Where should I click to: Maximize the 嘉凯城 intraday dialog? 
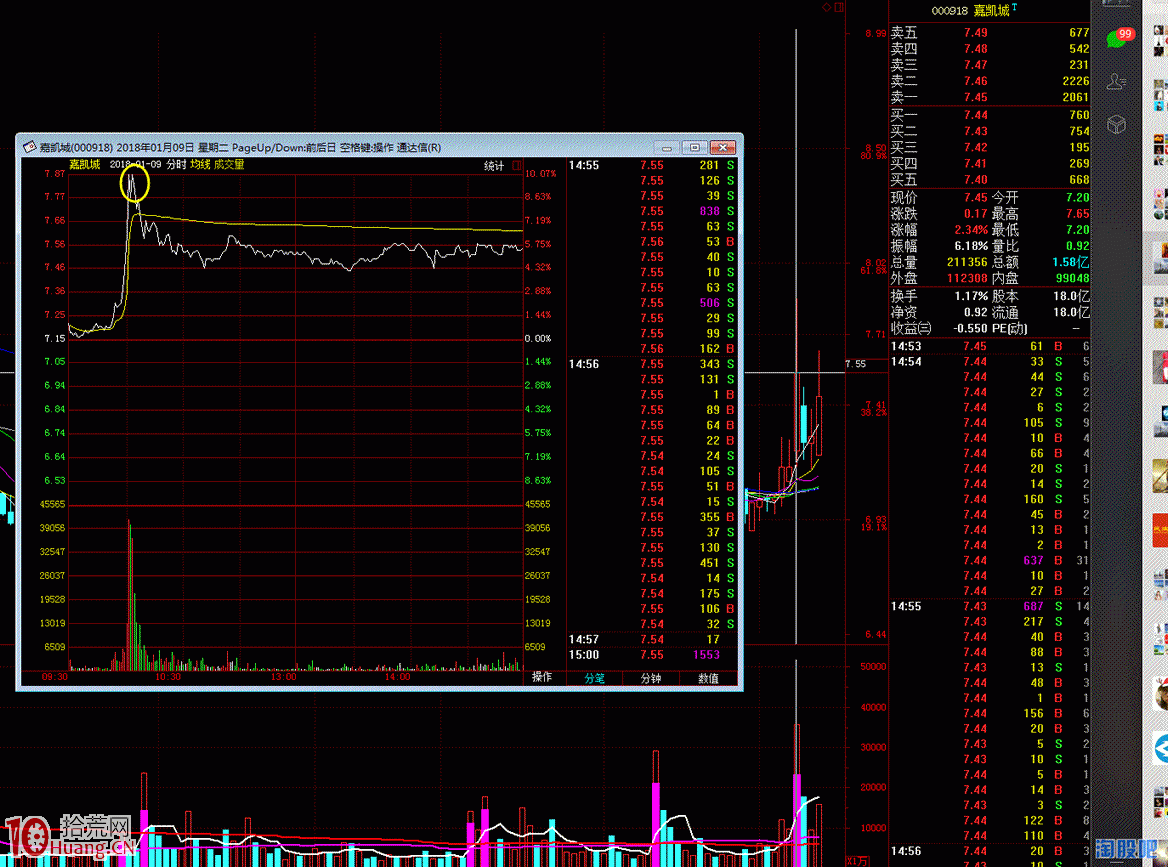coord(694,147)
